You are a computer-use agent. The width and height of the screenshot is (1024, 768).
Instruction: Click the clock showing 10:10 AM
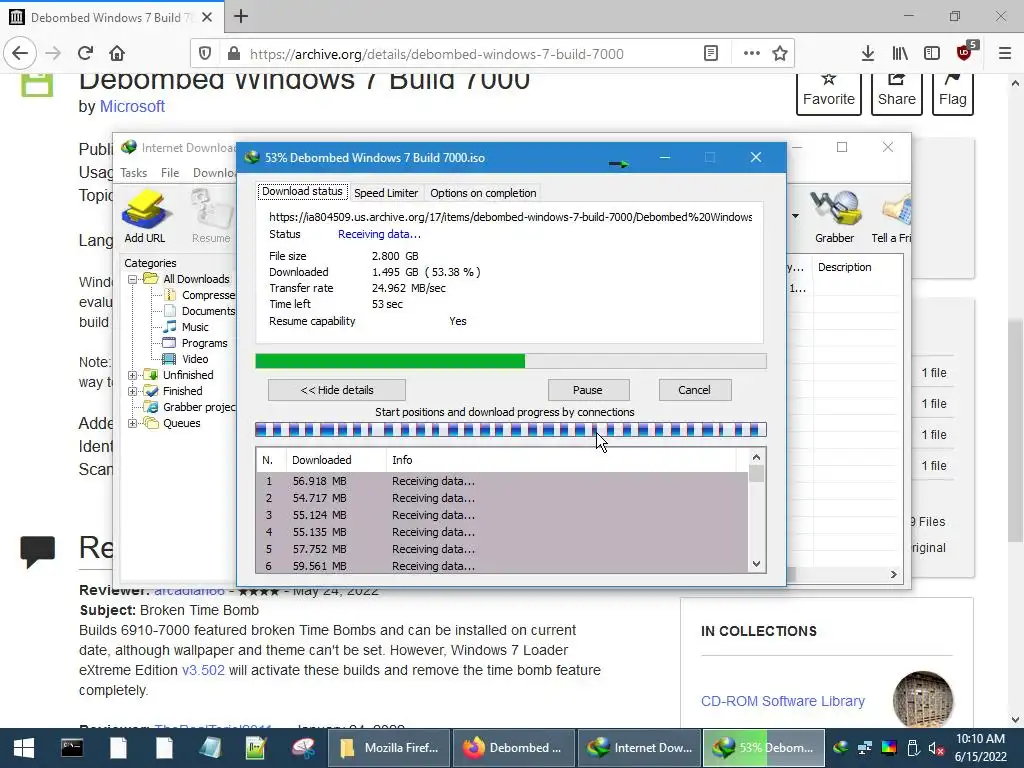pyautogui.click(x=980, y=739)
